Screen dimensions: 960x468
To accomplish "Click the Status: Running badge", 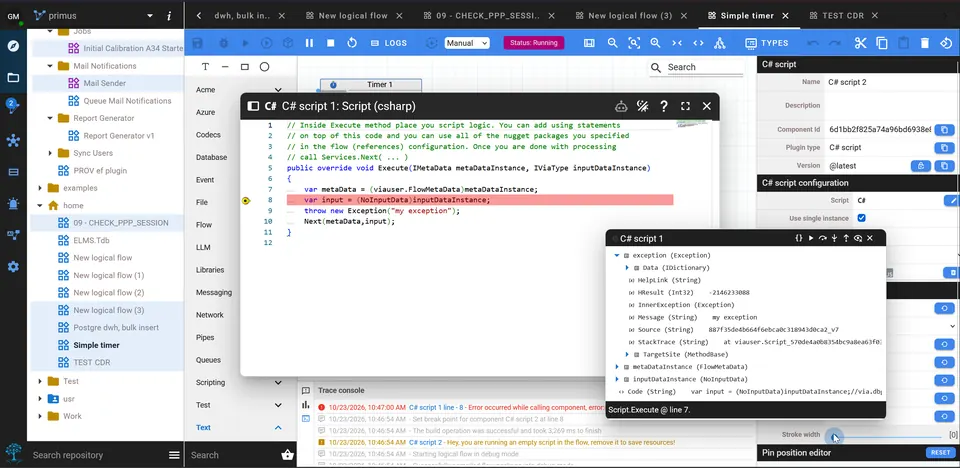I will [533, 43].
